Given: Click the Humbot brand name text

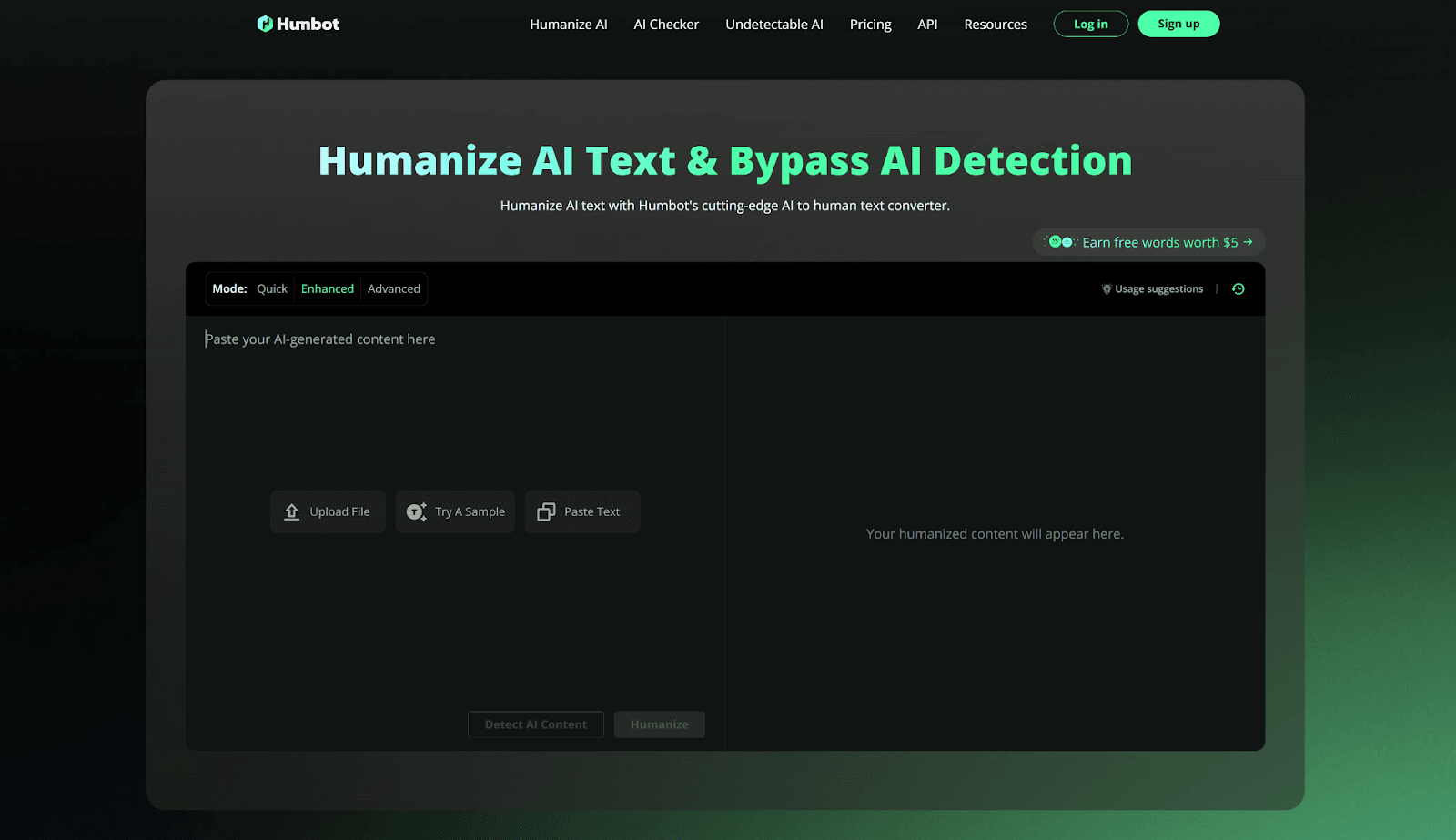Looking at the screenshot, I should point(308,24).
